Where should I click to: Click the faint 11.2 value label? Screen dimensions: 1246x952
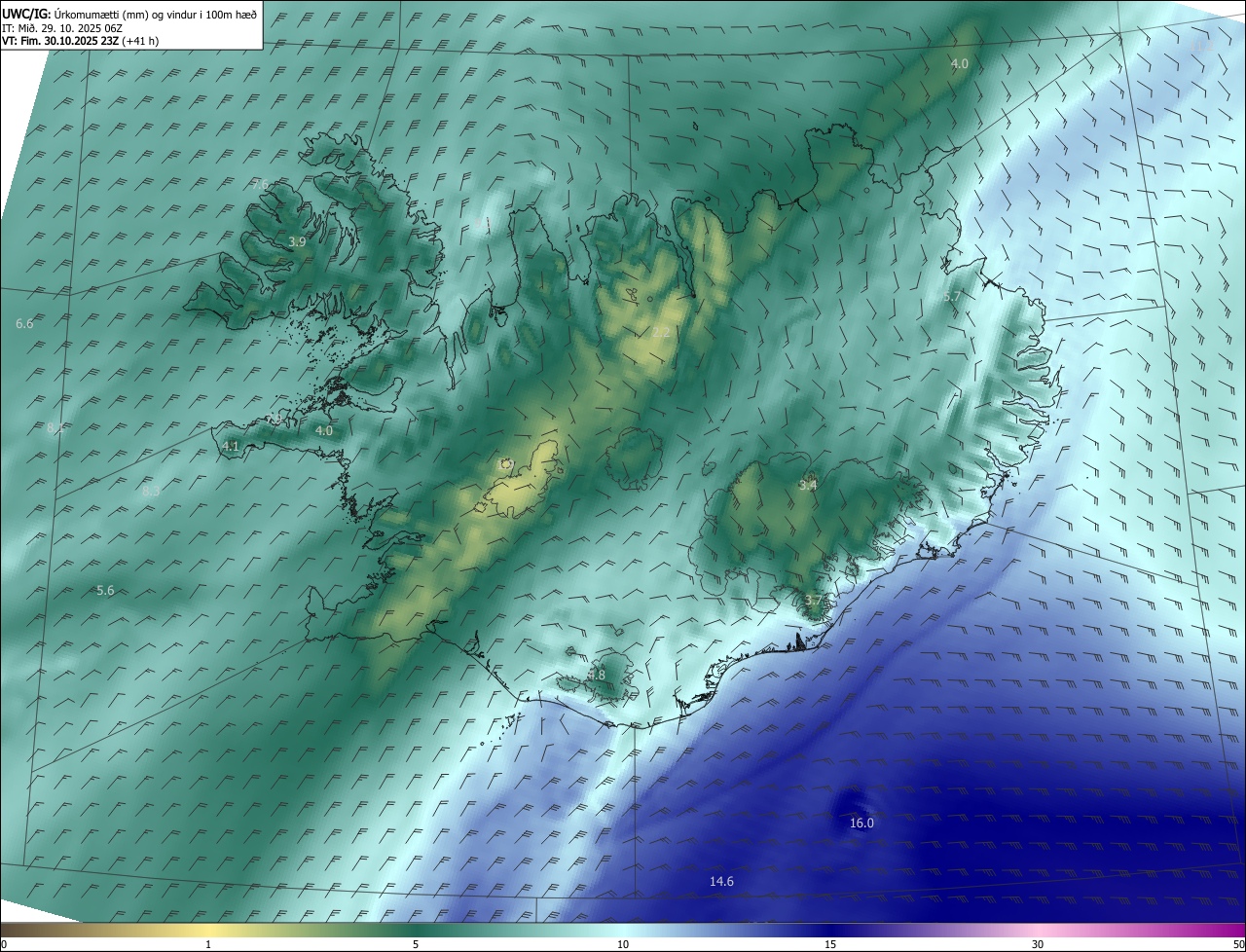pos(1204,46)
